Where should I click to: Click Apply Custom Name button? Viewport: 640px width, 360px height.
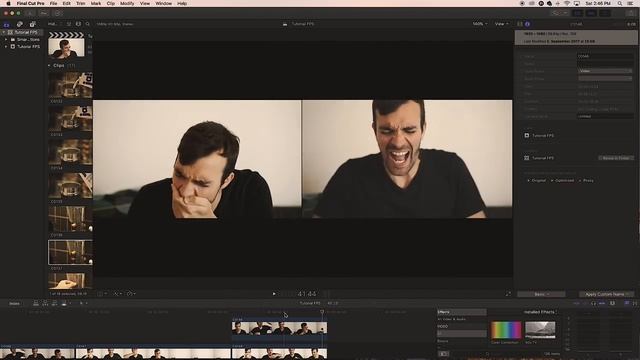606,294
